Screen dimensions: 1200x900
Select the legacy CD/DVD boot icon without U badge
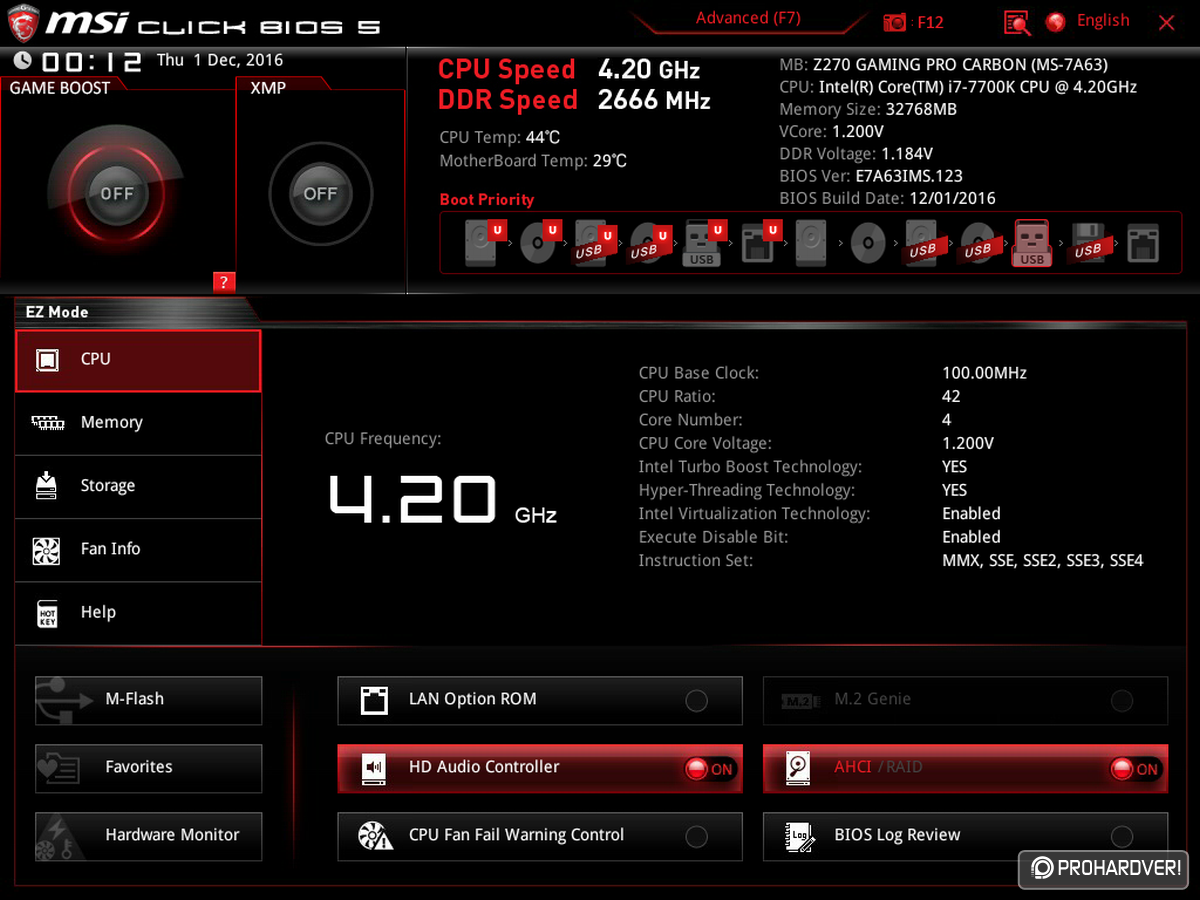coord(868,243)
